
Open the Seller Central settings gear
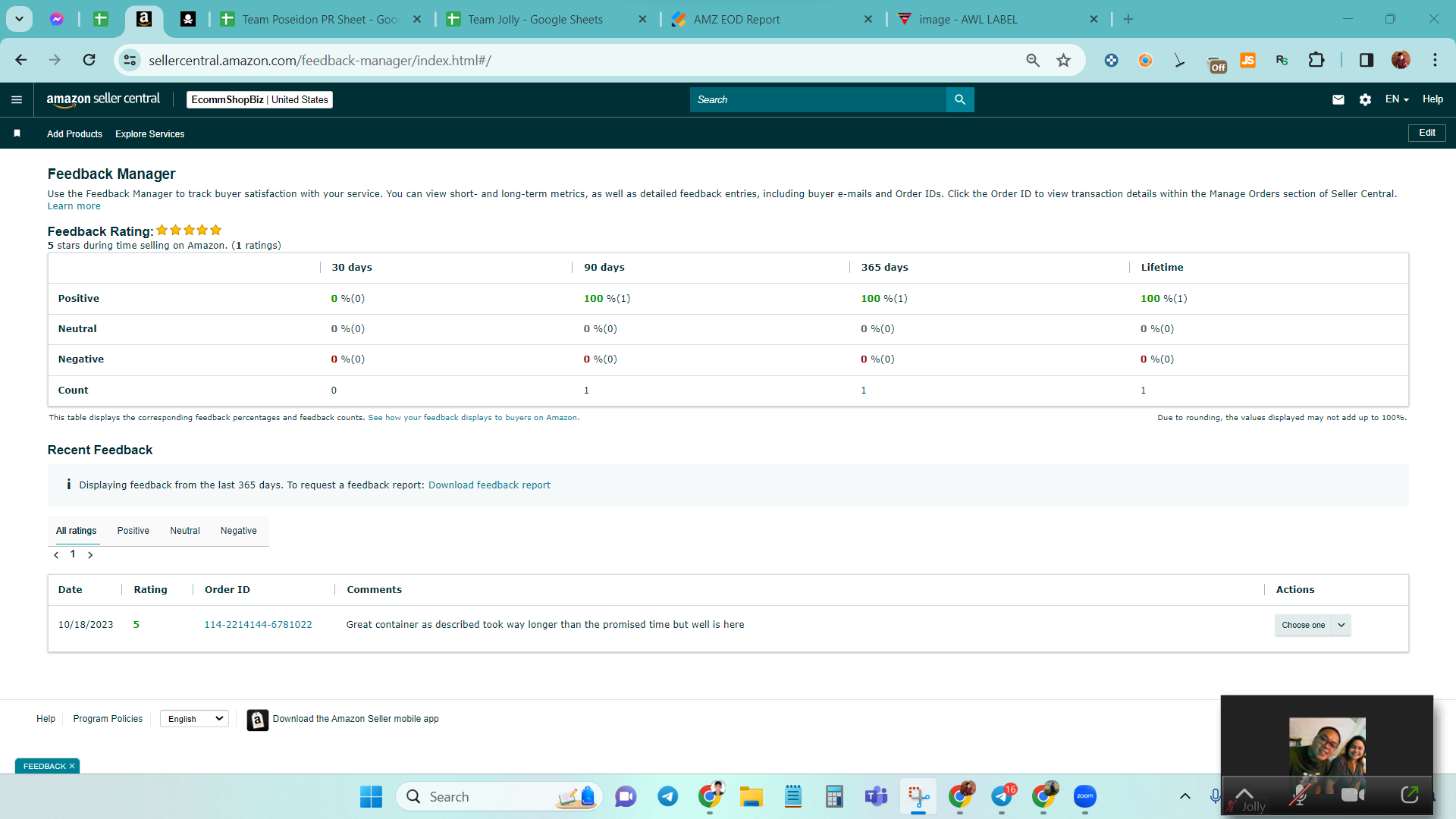click(x=1365, y=99)
